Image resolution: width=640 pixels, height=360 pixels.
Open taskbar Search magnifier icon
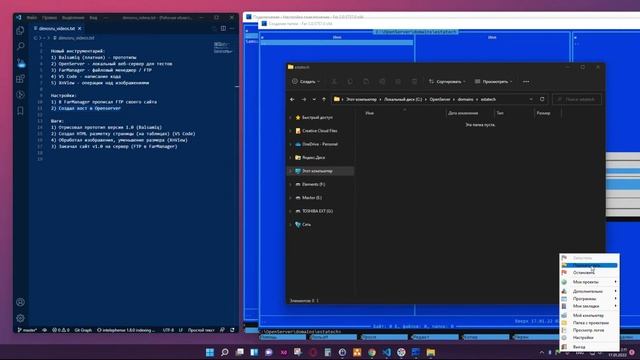click(224, 352)
